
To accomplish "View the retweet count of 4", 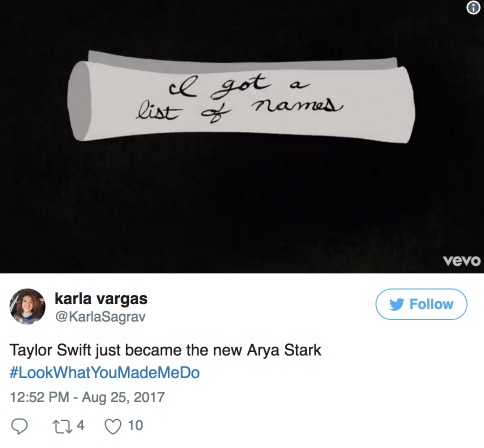I will pos(81,425).
